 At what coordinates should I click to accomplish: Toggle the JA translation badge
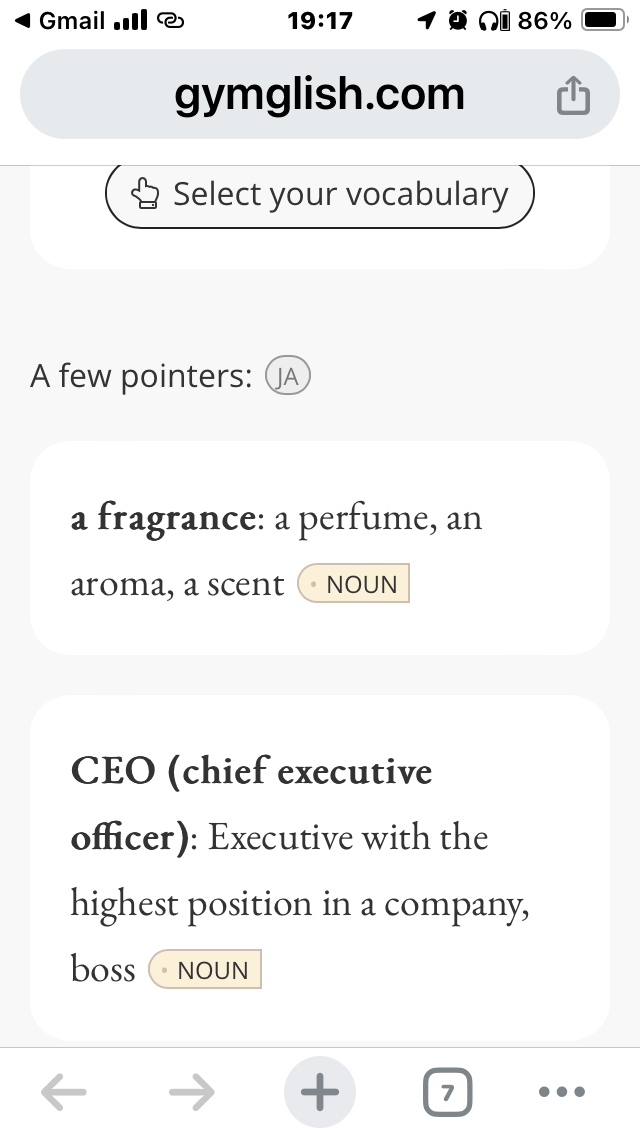[x=288, y=376]
